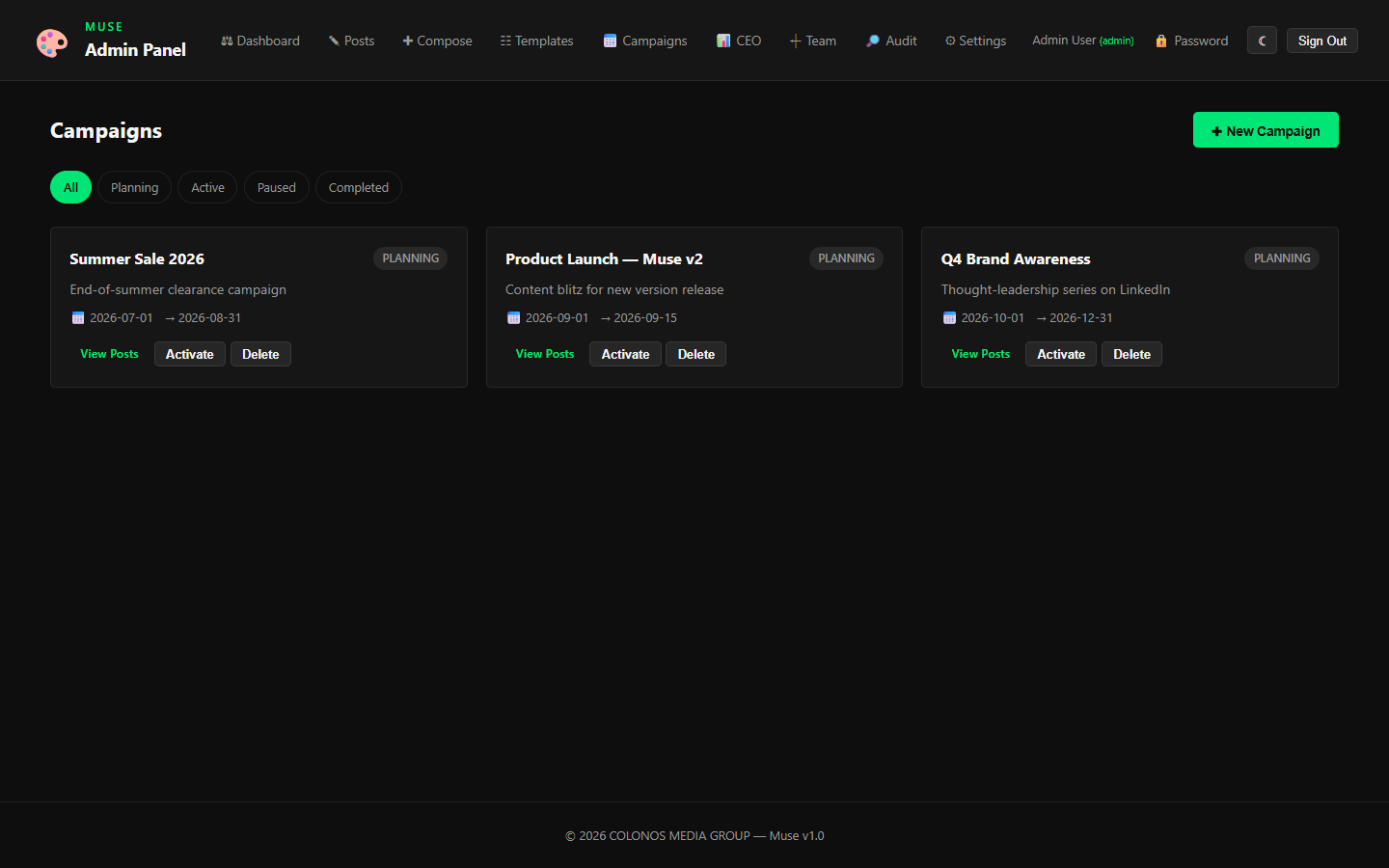Click the Muse palette logo icon
The width and height of the screenshot is (1389, 868).
pos(52,42)
